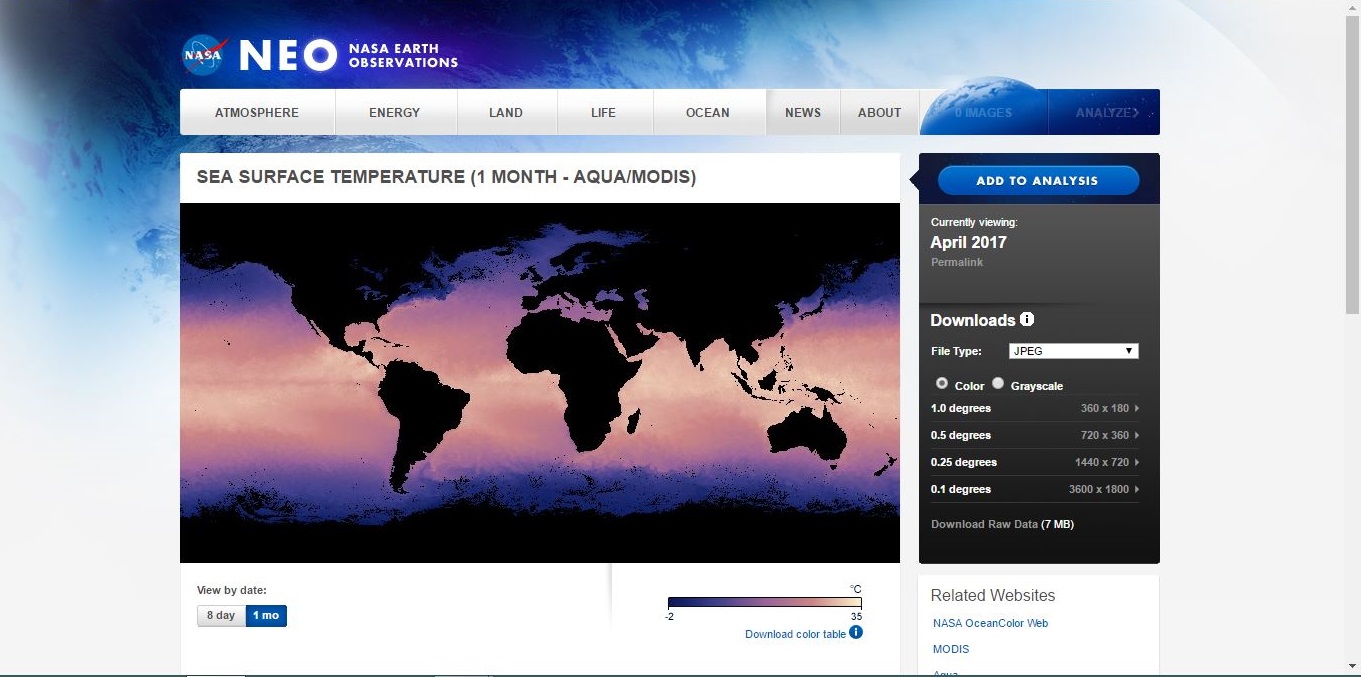Viewport: 1361px width, 677px height.
Task: Select the Grayscale radio button
Action: pyautogui.click(x=998, y=384)
